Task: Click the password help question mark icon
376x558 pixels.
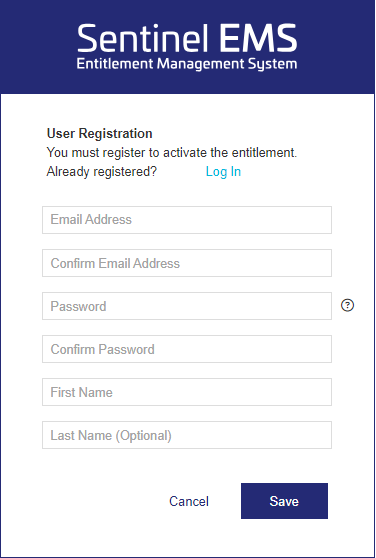Action: pyautogui.click(x=347, y=305)
